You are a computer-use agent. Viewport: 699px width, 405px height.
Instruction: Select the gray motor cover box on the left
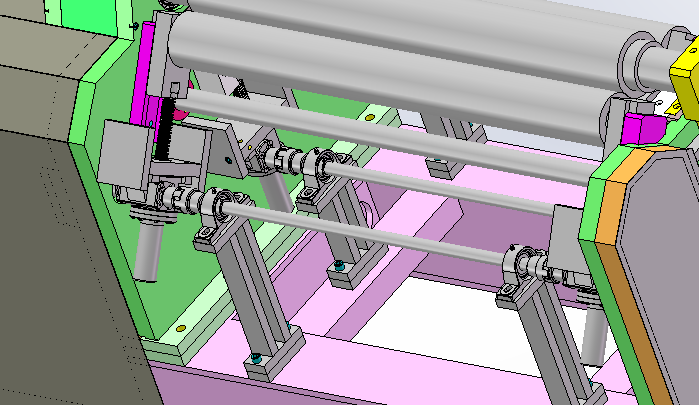pyautogui.click(x=126, y=154)
